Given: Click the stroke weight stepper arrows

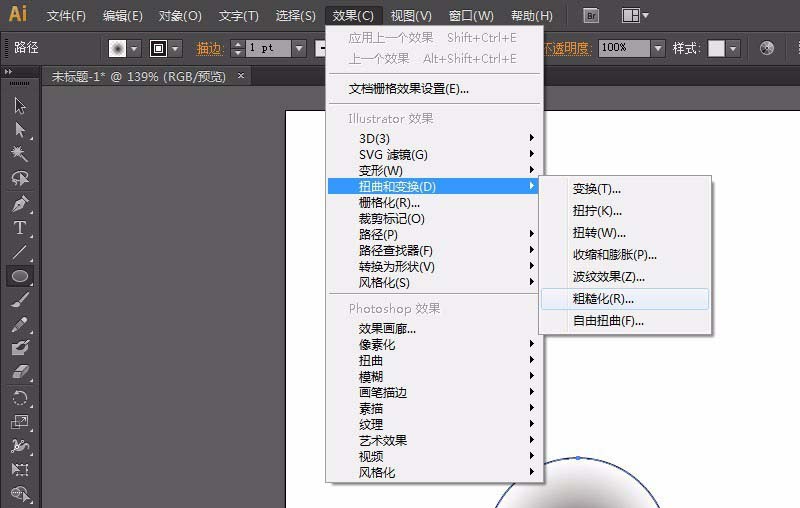Looking at the screenshot, I should [238, 48].
